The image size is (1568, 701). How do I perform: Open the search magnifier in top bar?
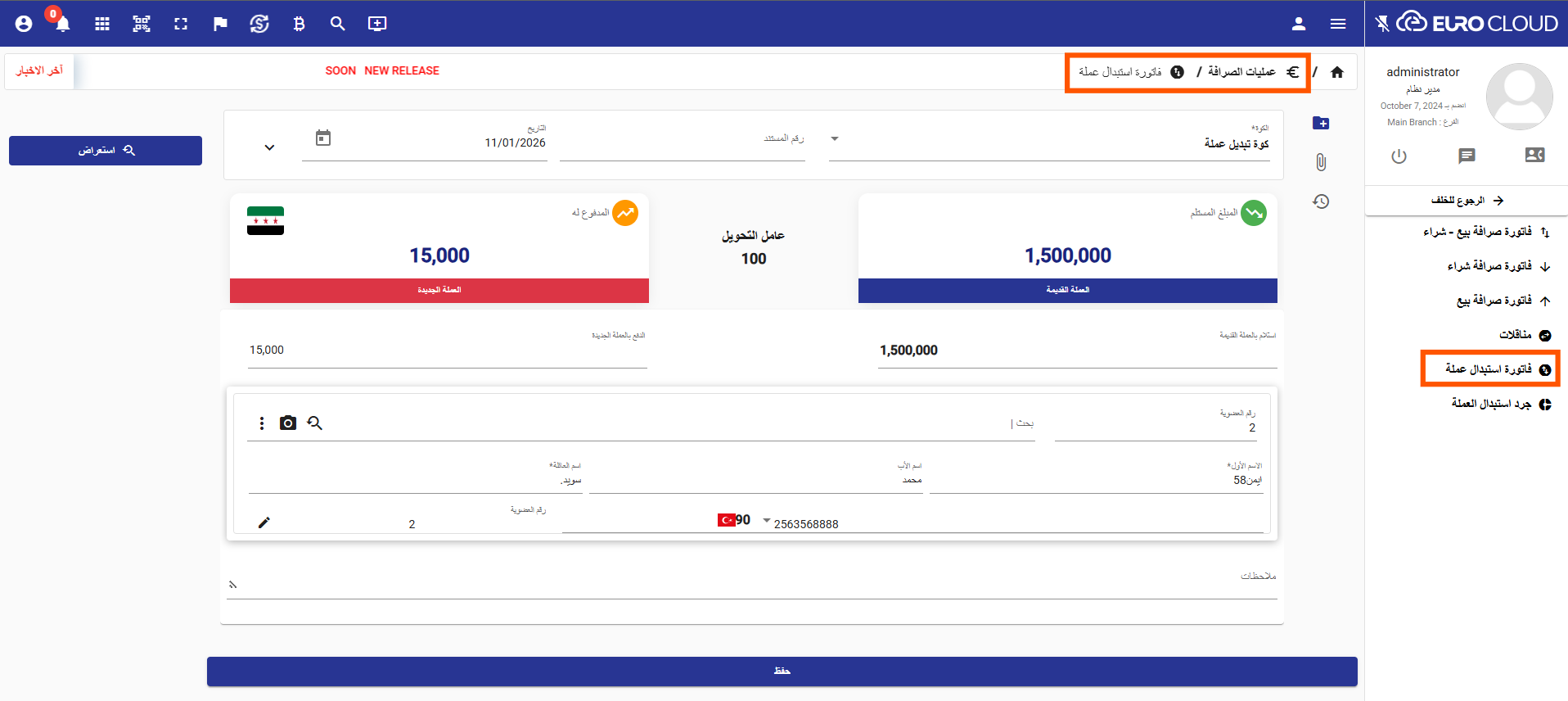point(337,24)
